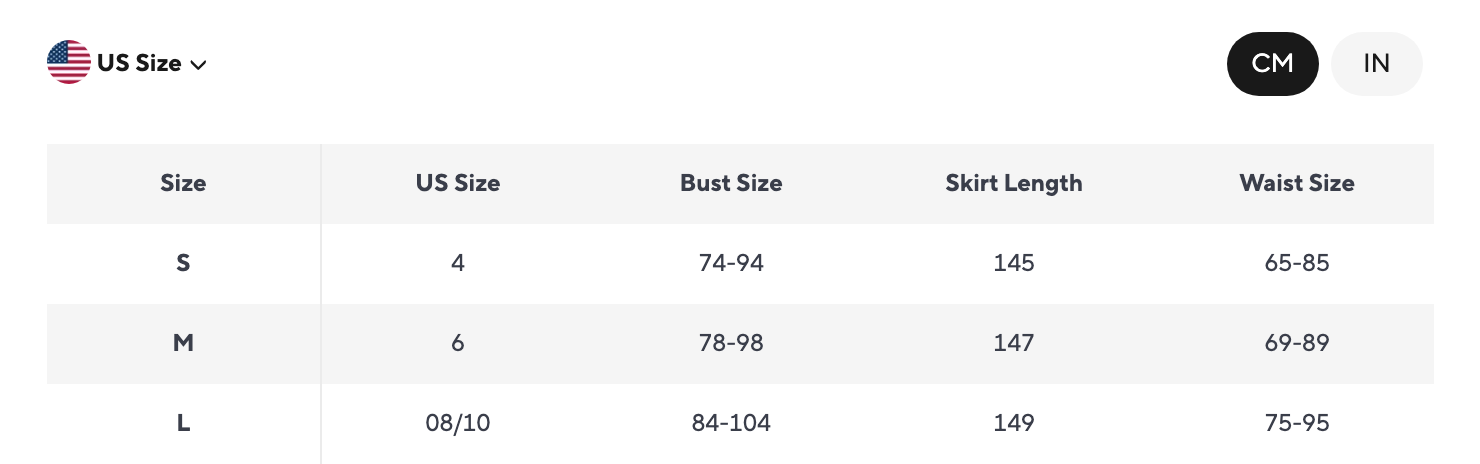
Task: Click the US flag icon
Action: coord(69,62)
